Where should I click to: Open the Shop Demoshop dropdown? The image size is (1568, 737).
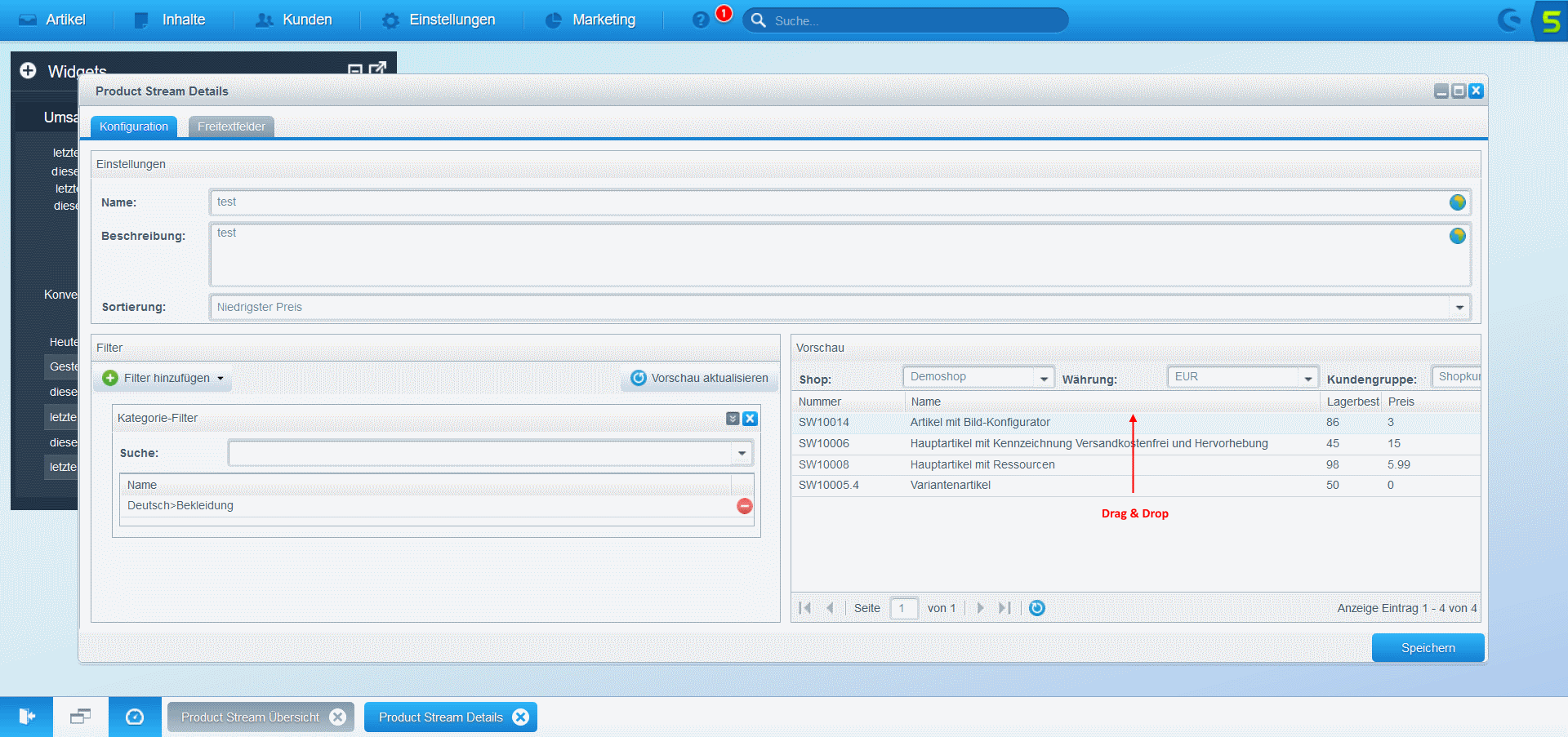pos(1043,378)
